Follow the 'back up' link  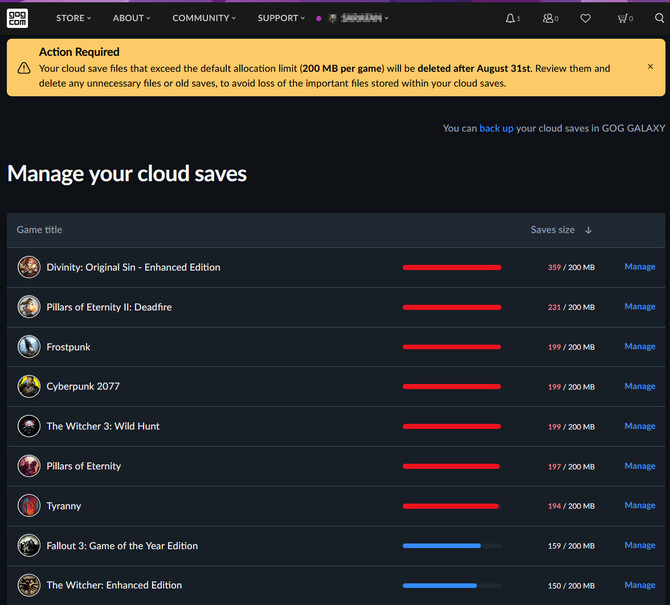(x=496, y=128)
